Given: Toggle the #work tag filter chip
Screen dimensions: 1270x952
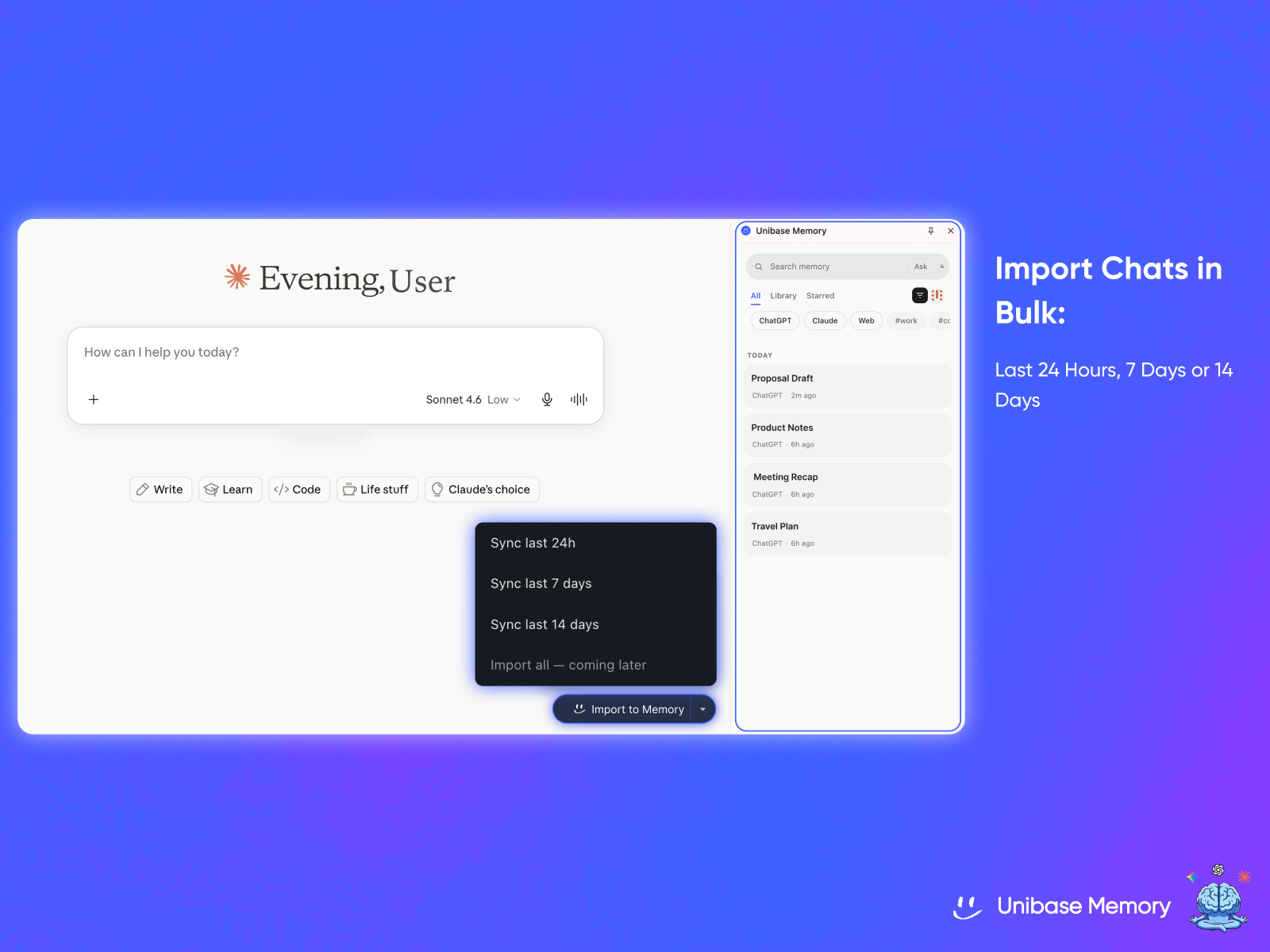Looking at the screenshot, I should [x=906, y=321].
